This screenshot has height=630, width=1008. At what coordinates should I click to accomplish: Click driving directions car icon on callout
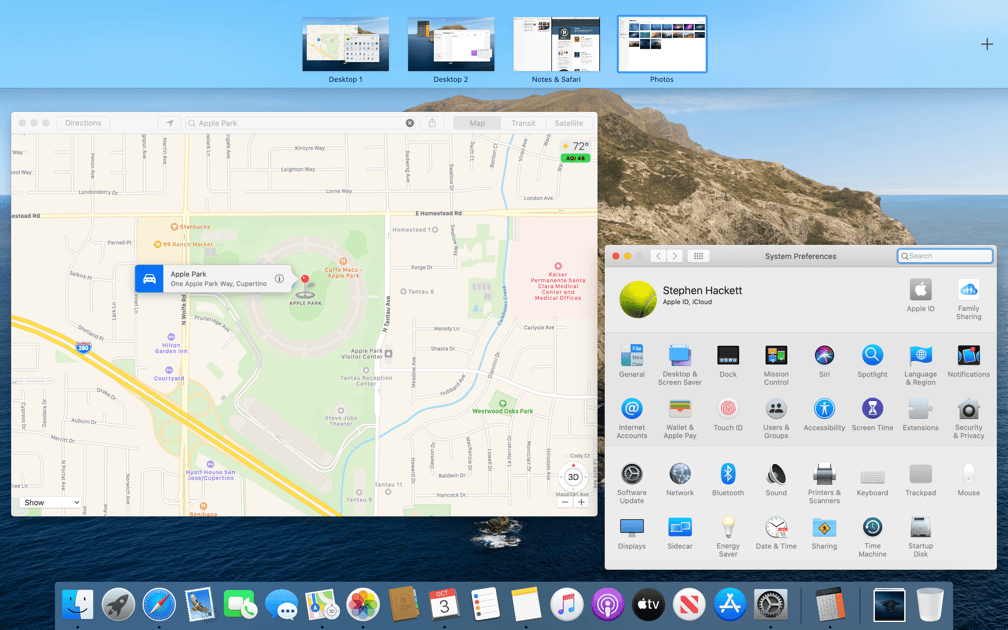tap(149, 278)
